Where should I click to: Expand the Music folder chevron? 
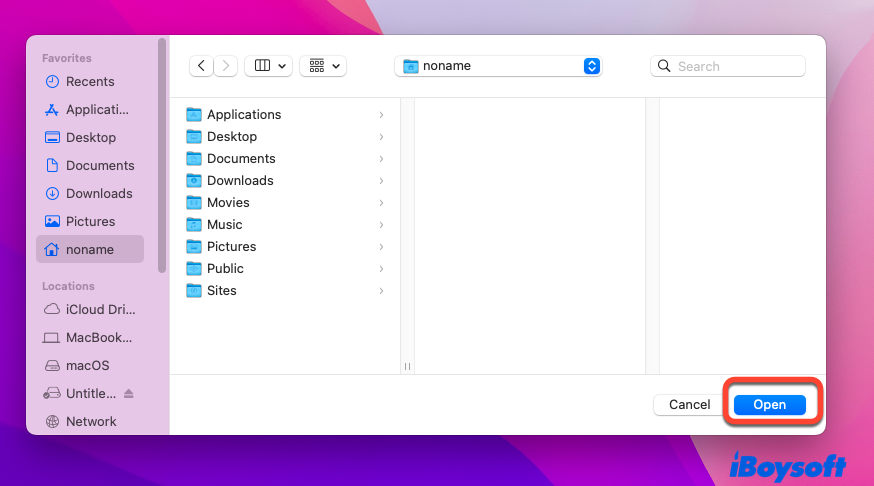[381, 225]
